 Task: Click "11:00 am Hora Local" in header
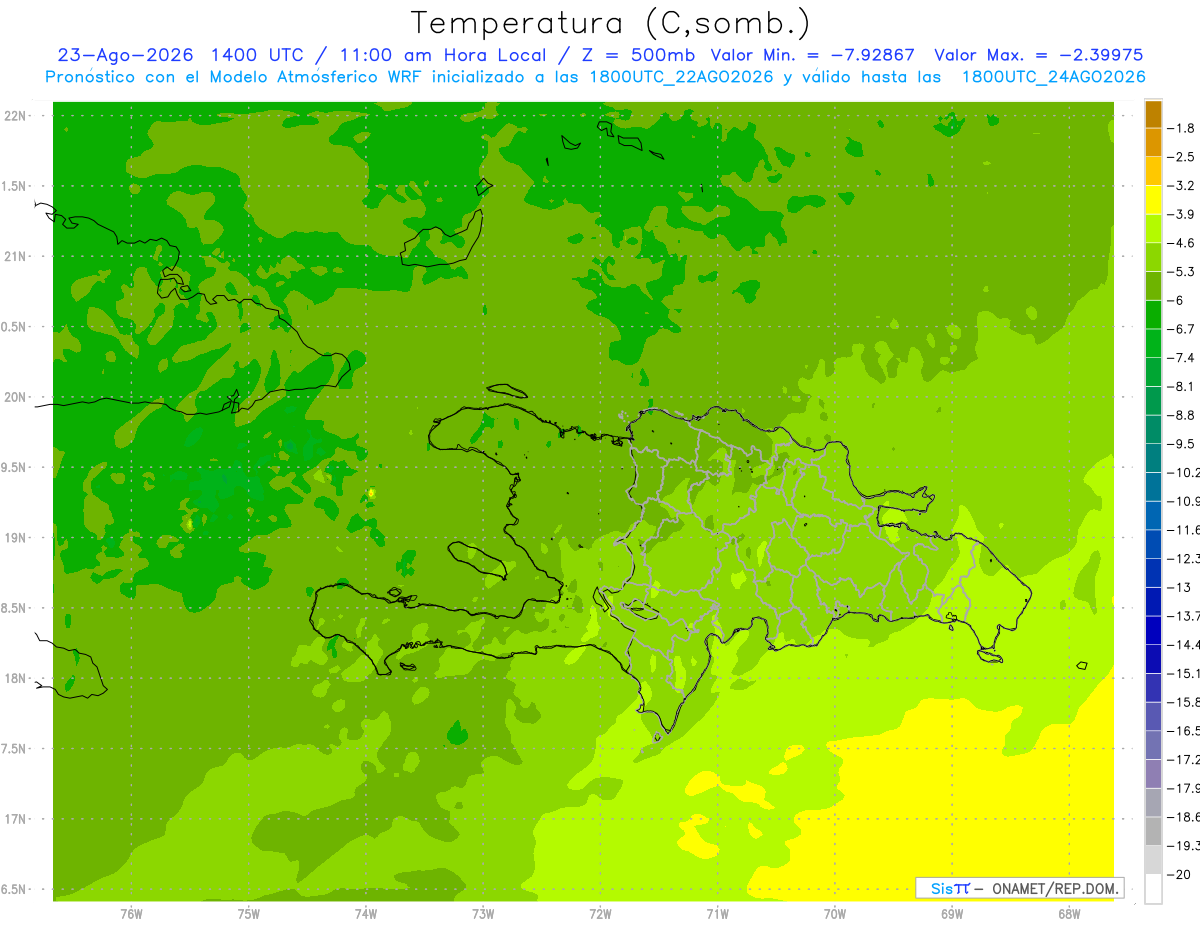[x=442, y=55]
